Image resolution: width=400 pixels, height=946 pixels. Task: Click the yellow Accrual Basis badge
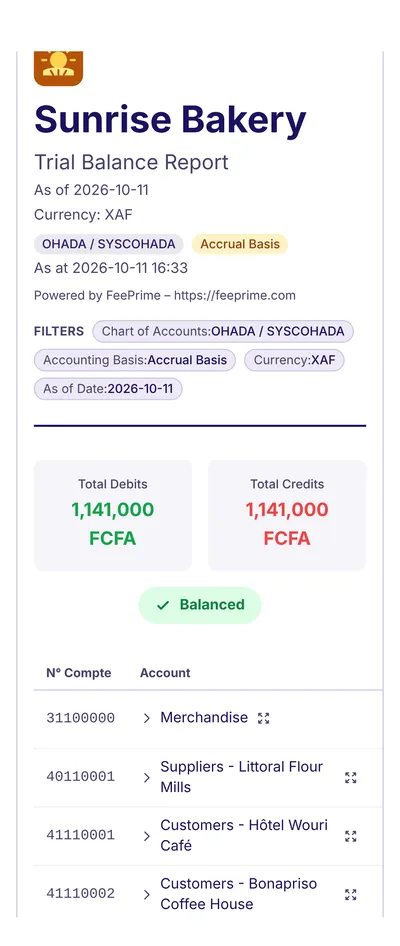pos(240,244)
